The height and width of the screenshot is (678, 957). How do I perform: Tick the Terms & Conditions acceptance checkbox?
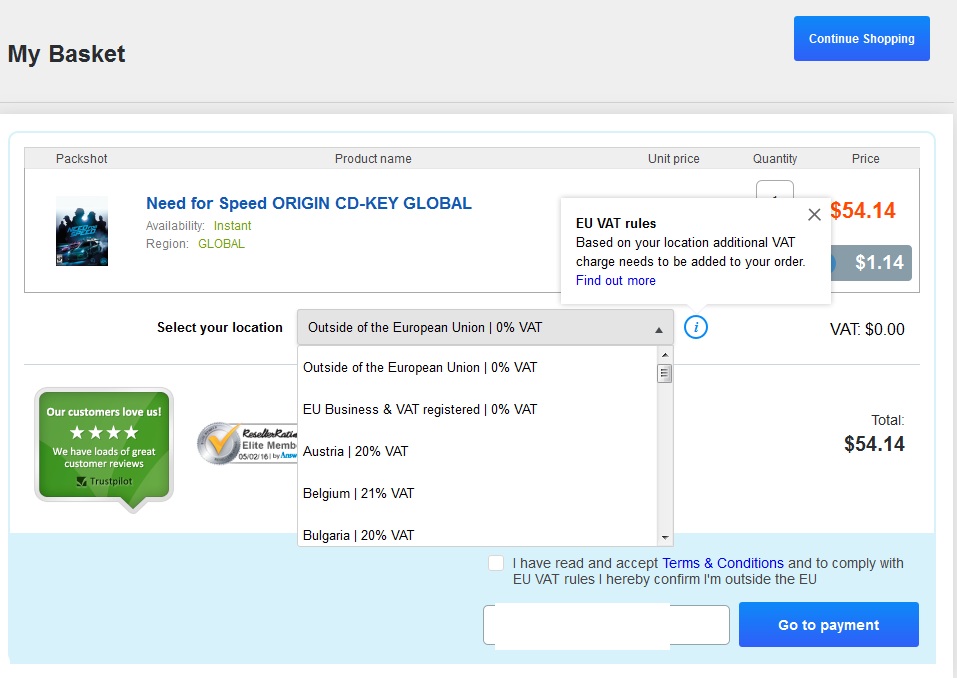(496, 563)
